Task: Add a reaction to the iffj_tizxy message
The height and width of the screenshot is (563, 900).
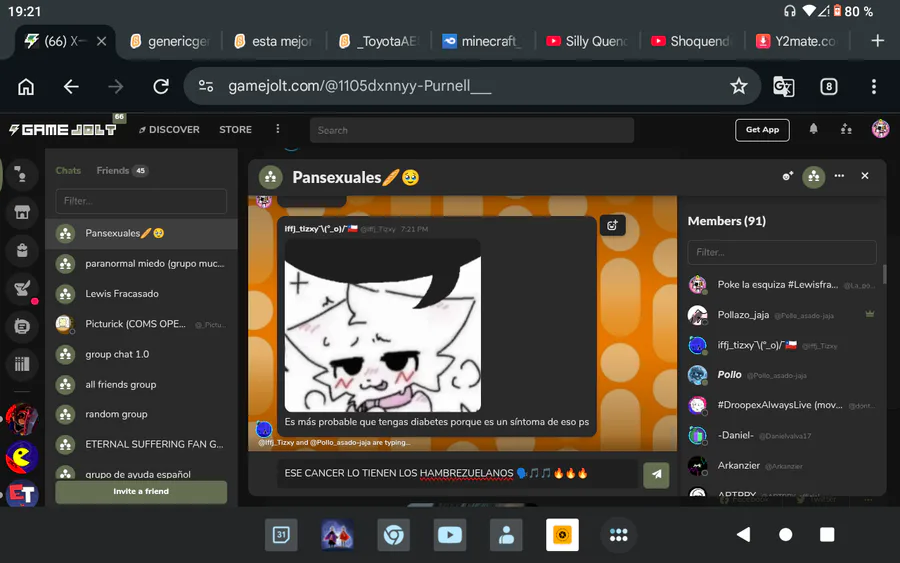Action: point(612,226)
